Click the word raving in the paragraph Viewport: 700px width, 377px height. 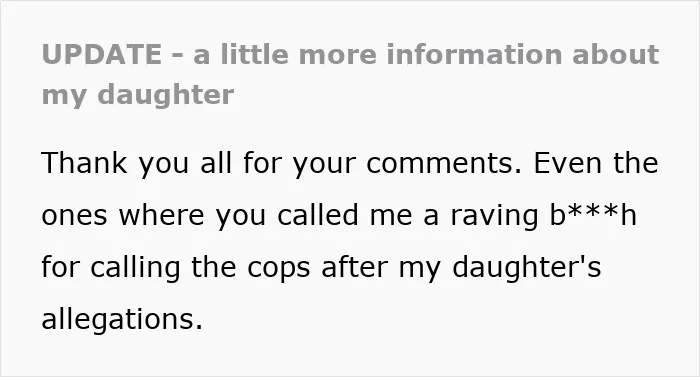[494, 217]
